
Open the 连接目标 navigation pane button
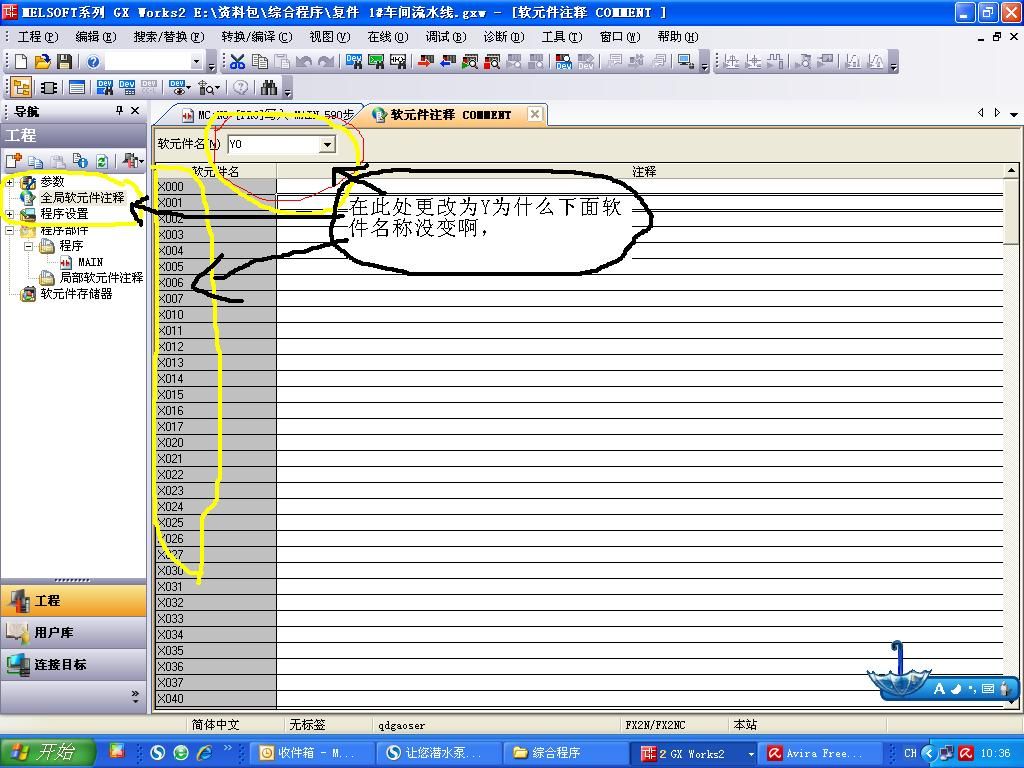pos(73,665)
